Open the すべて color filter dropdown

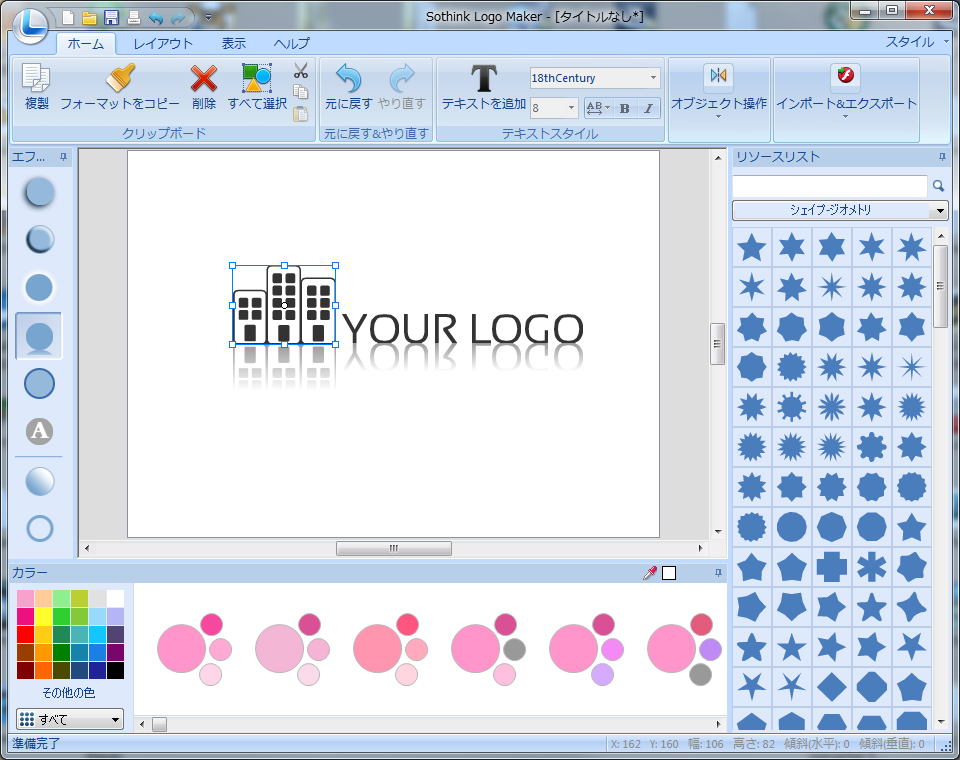115,719
